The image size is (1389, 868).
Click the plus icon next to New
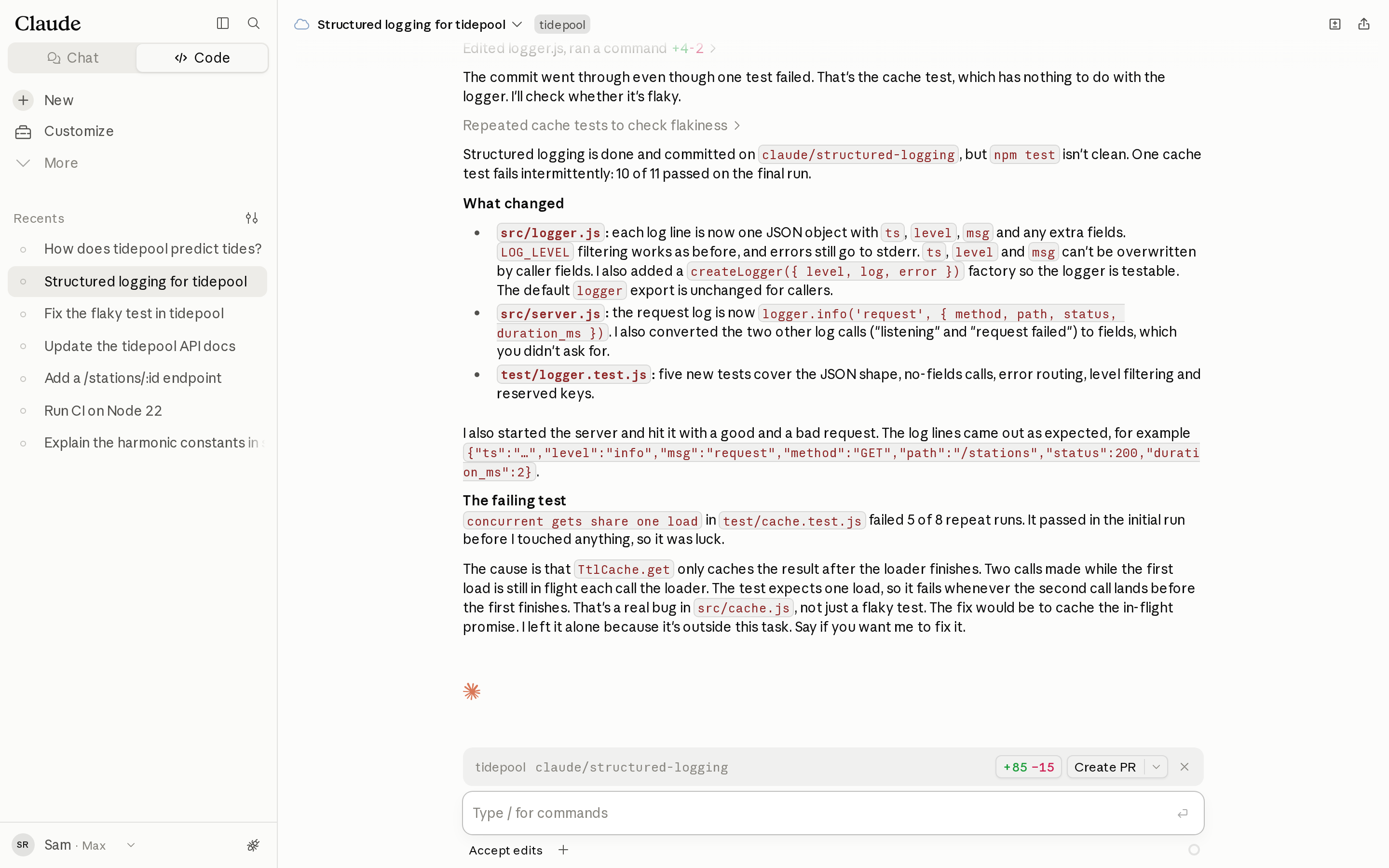tap(23, 100)
